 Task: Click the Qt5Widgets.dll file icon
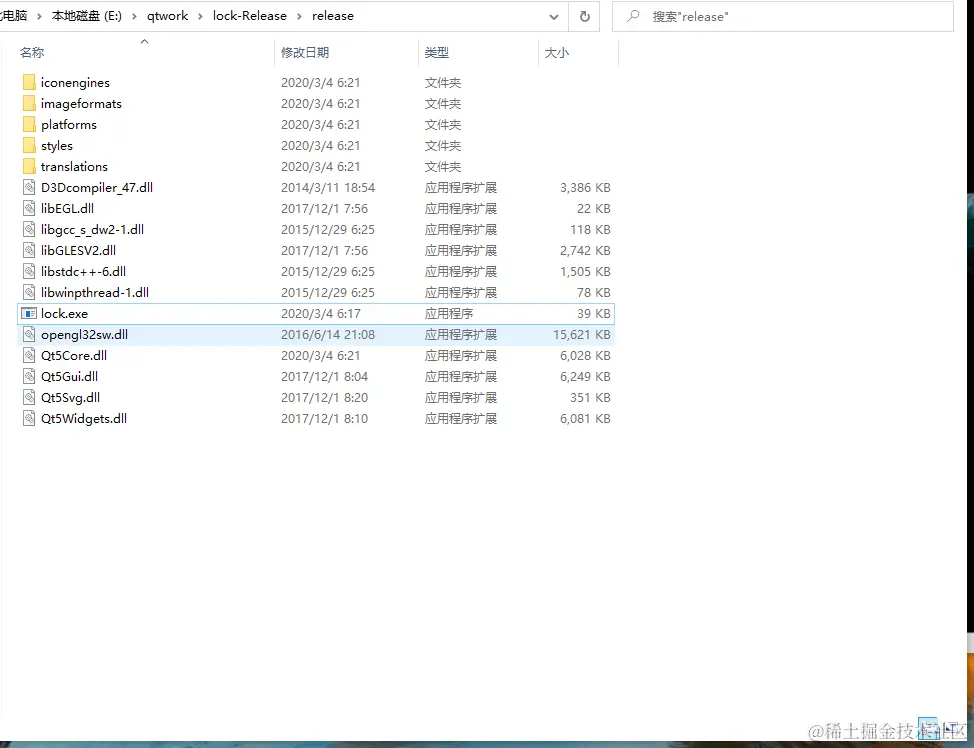[29, 419]
